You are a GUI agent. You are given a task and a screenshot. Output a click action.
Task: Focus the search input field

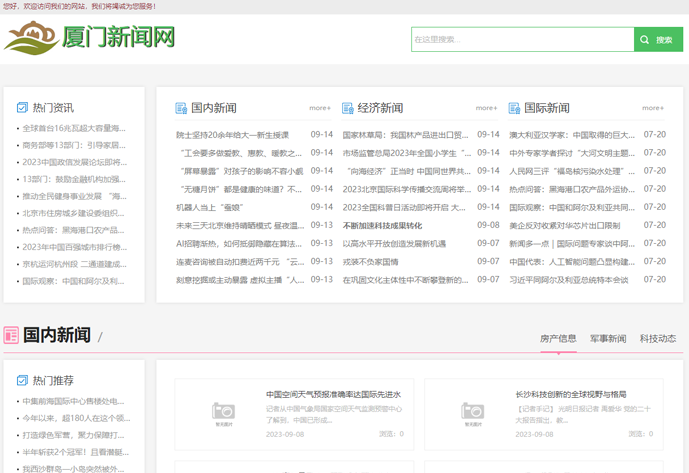pyautogui.click(x=521, y=40)
